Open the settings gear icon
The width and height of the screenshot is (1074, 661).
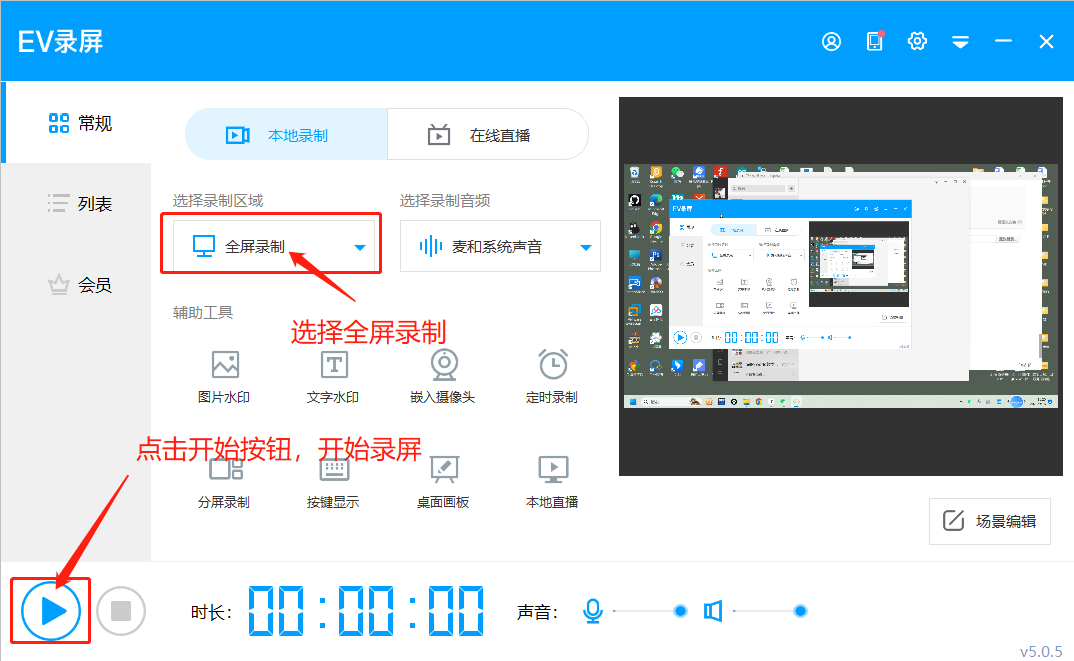tap(917, 41)
